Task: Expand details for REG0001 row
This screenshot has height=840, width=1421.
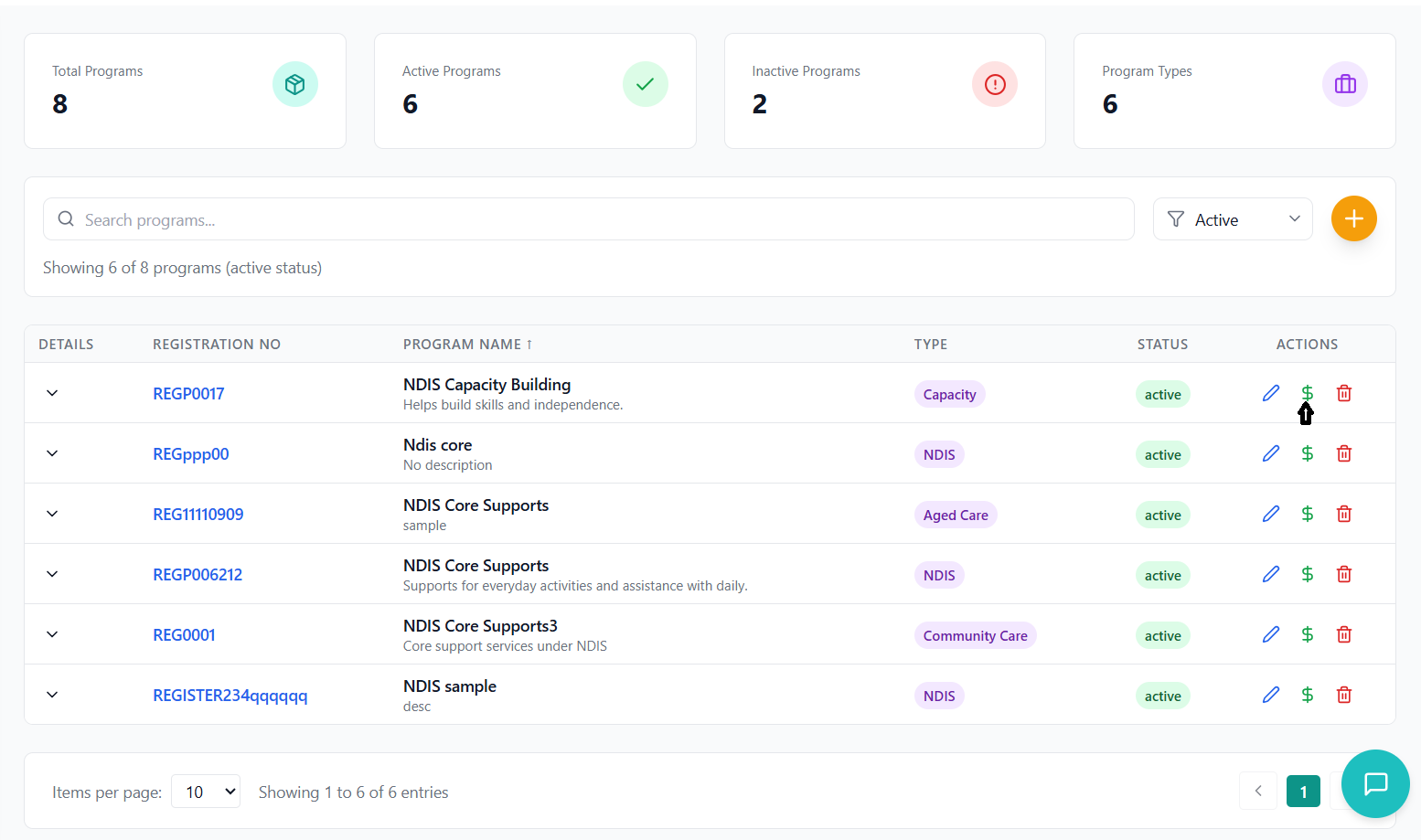Action: (52, 634)
